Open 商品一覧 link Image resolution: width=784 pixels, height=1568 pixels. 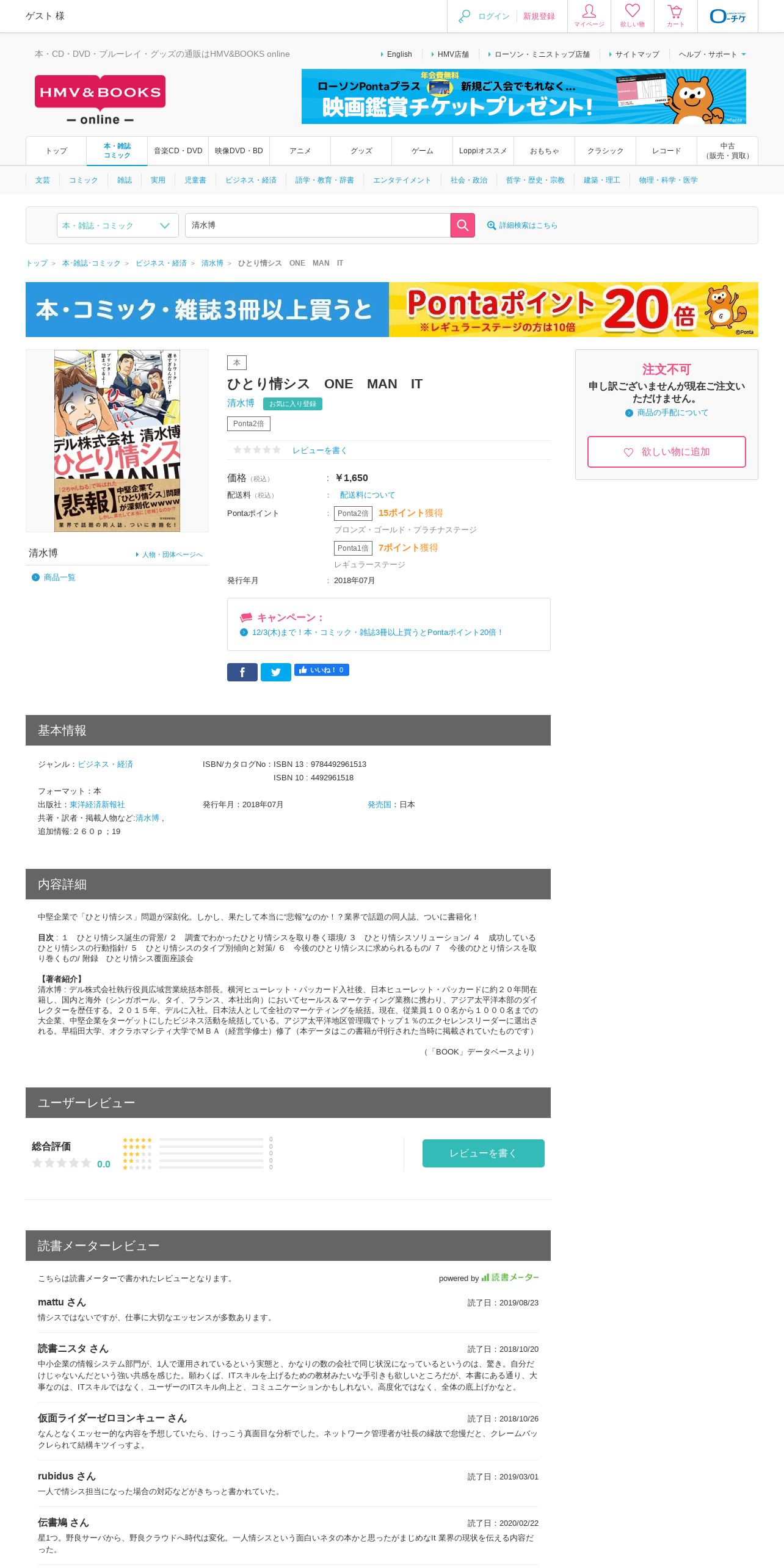(x=60, y=578)
